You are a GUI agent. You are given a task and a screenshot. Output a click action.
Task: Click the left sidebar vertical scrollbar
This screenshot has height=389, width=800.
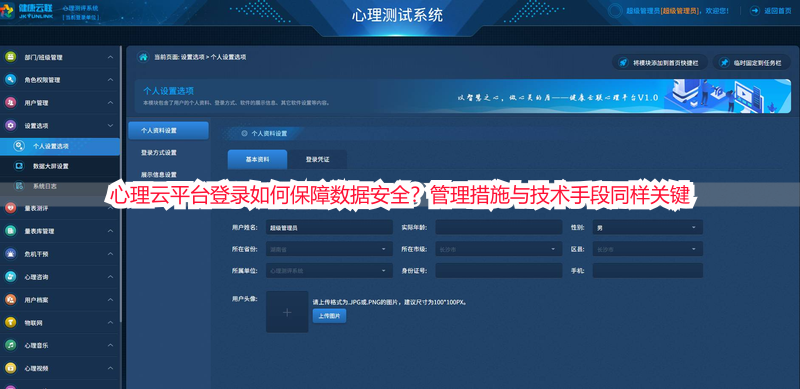(x=121, y=184)
